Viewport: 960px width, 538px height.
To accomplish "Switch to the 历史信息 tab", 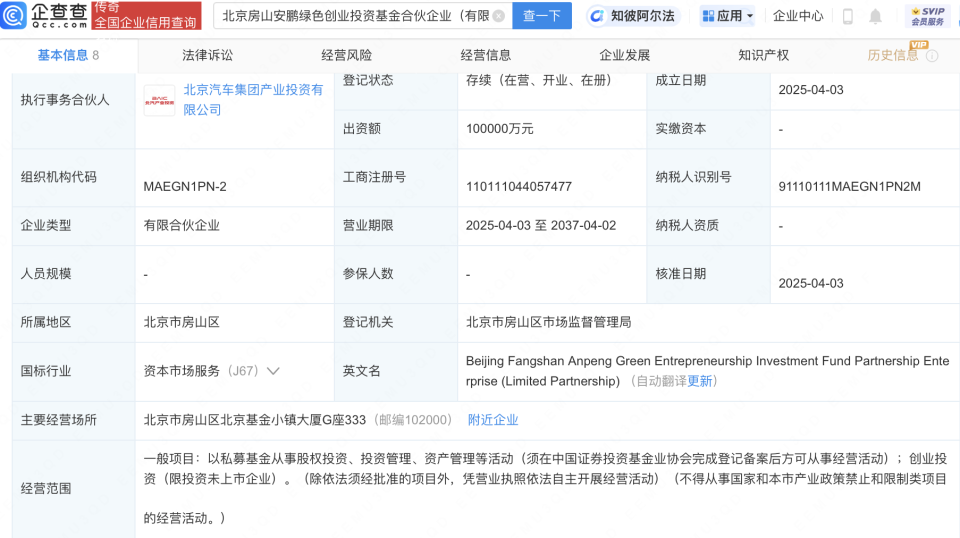I will (893, 56).
